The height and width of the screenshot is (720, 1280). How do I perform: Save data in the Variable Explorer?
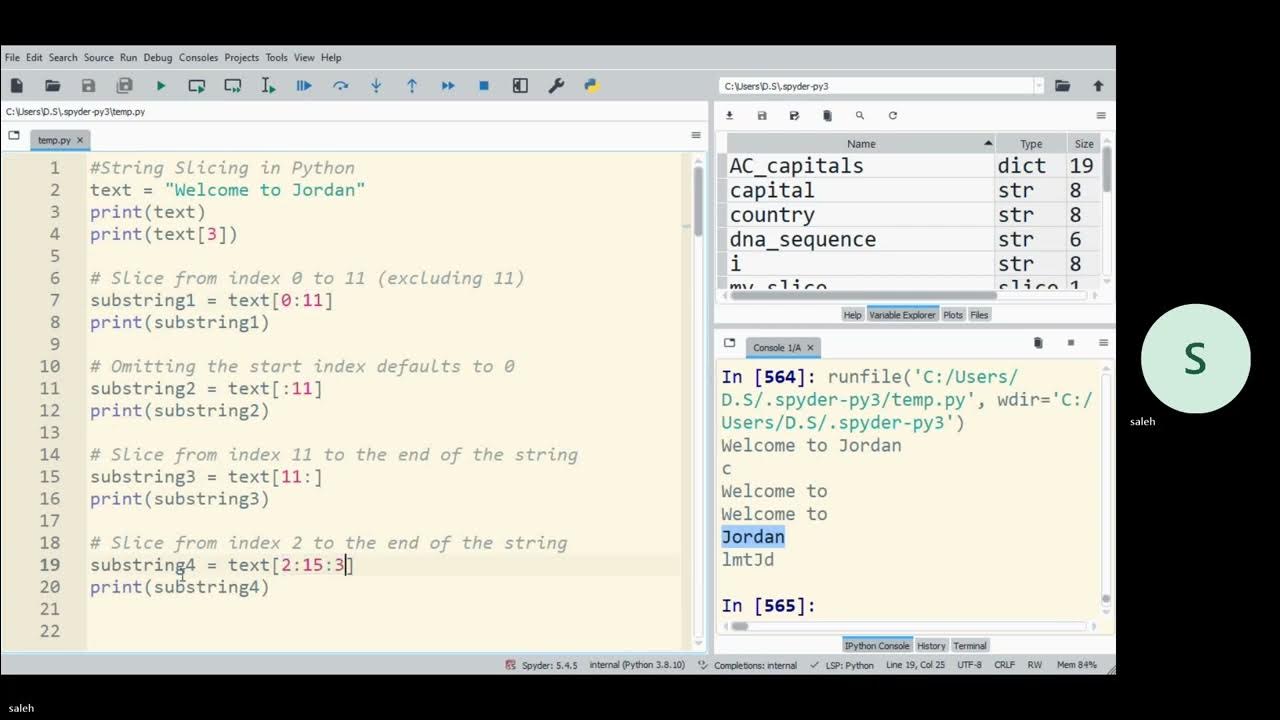pyautogui.click(x=762, y=116)
